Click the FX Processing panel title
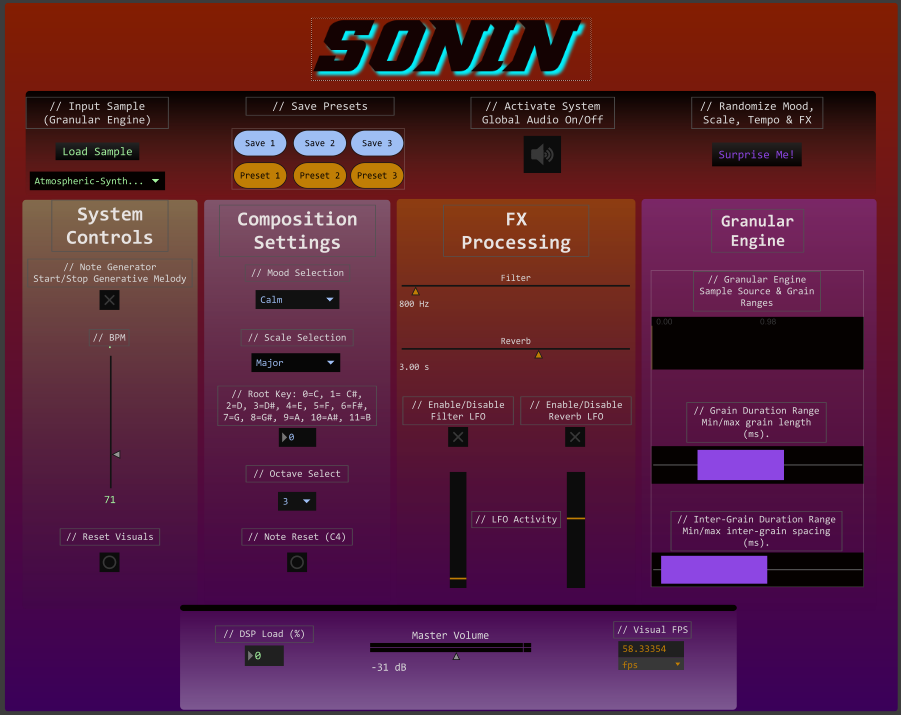Screen dimensions: 901x715 (x=516, y=230)
